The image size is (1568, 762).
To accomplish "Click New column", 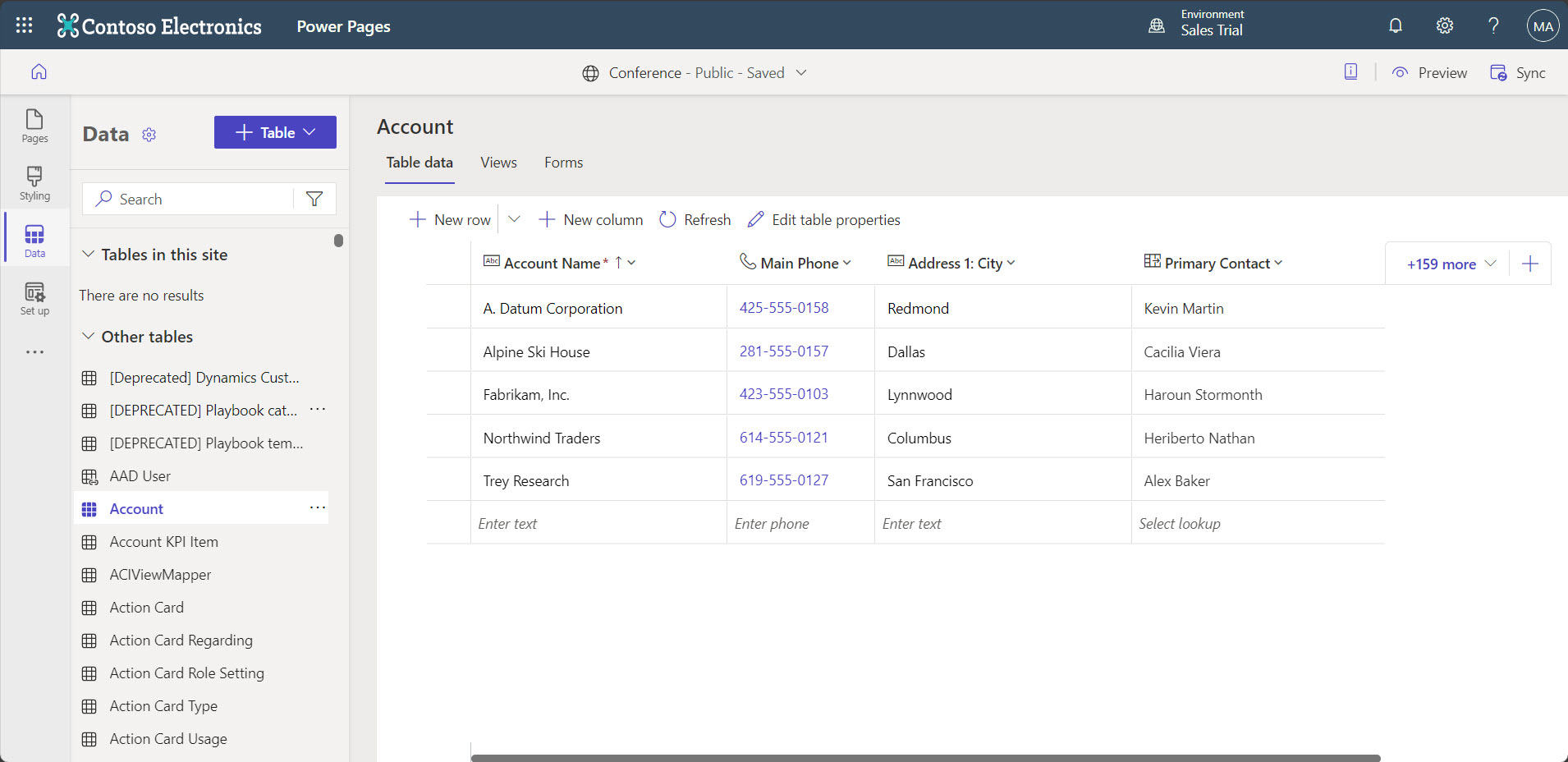I will pyautogui.click(x=590, y=219).
